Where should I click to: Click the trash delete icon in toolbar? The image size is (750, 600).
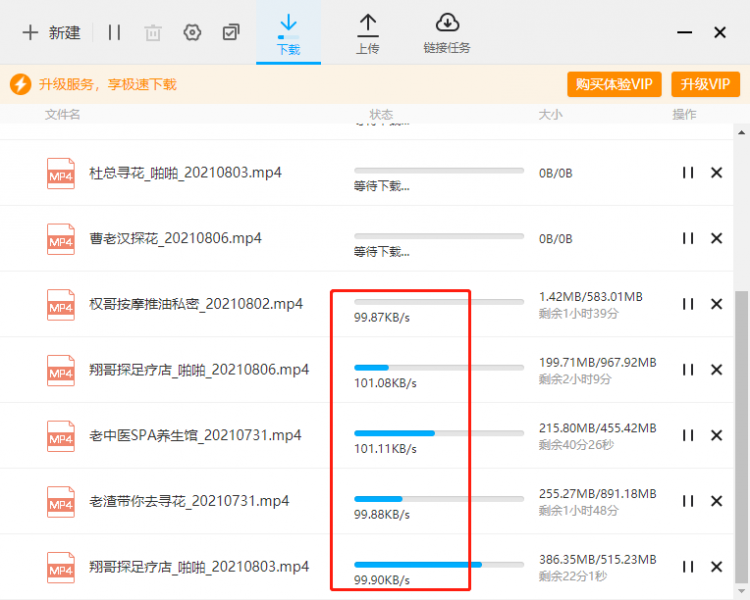pyautogui.click(x=153, y=32)
